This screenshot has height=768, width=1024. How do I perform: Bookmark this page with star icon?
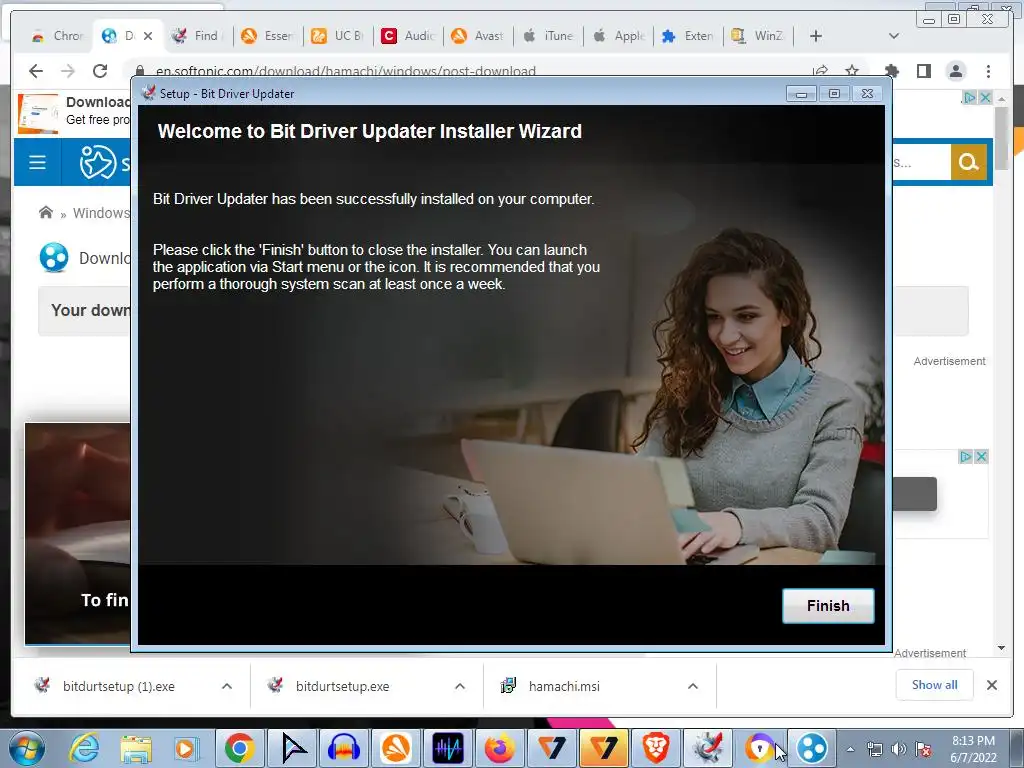pyautogui.click(x=852, y=71)
